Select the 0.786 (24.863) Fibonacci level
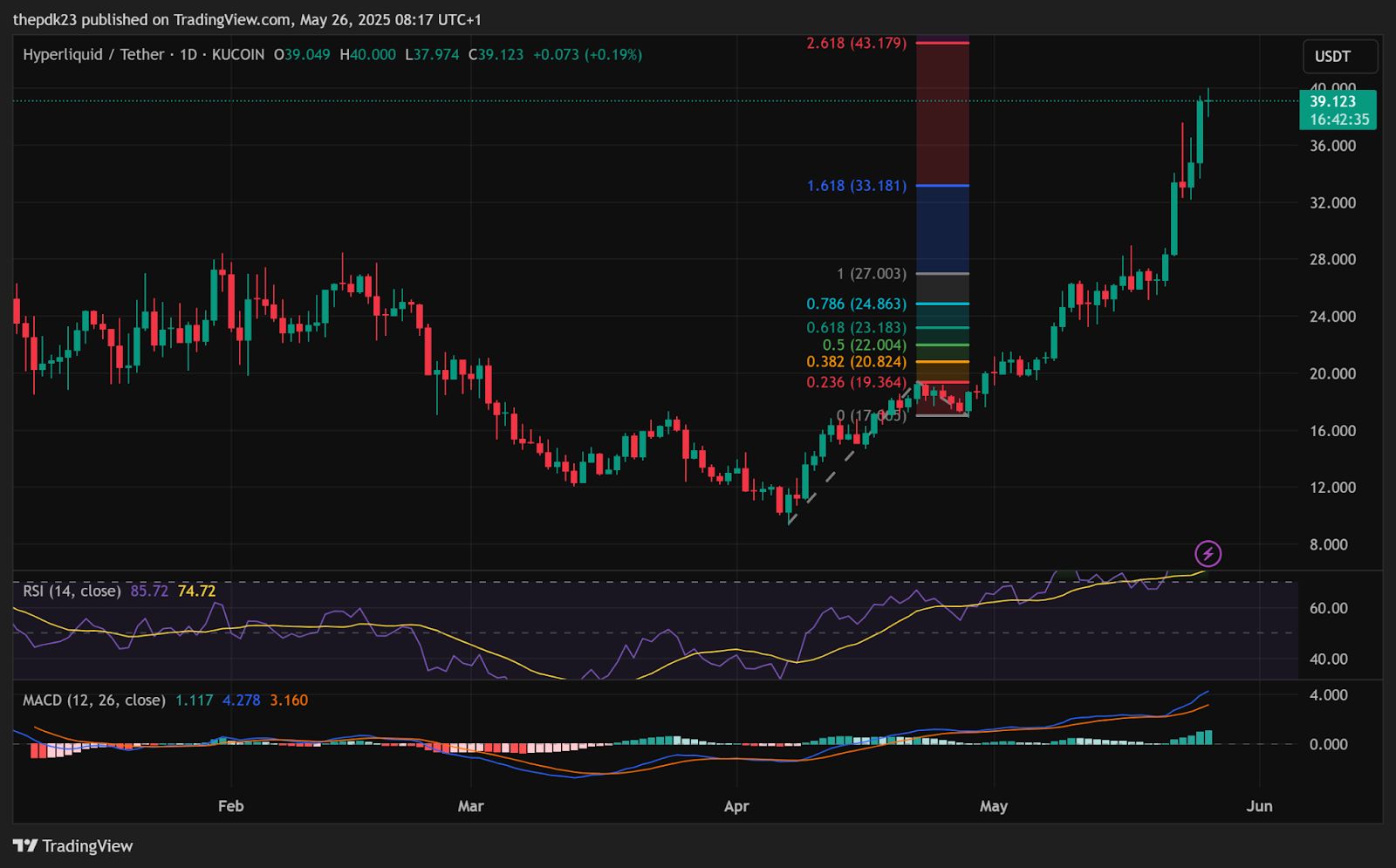This screenshot has width=1396, height=868. tap(856, 304)
